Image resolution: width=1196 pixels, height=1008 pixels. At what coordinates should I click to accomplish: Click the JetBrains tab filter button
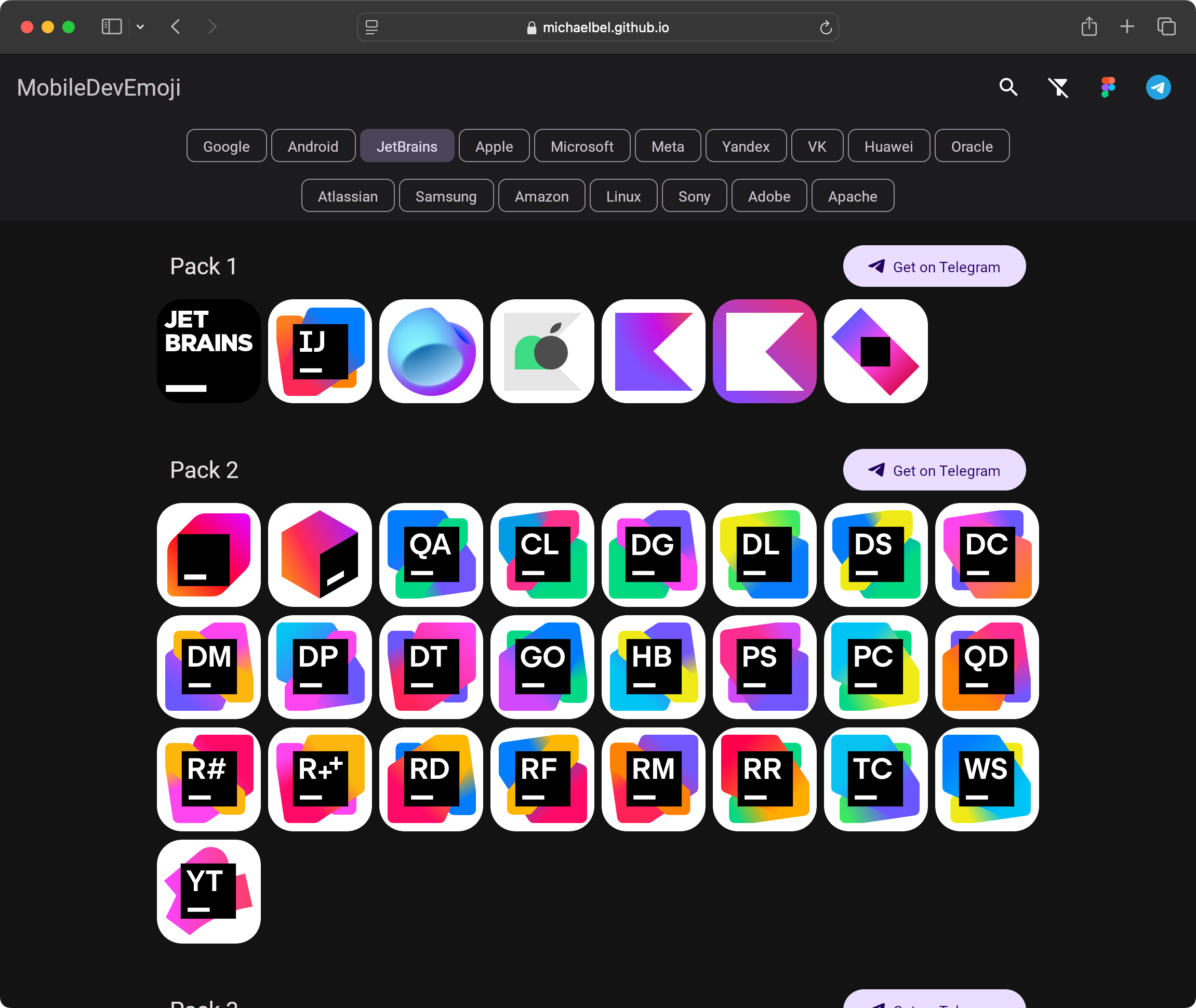point(406,147)
